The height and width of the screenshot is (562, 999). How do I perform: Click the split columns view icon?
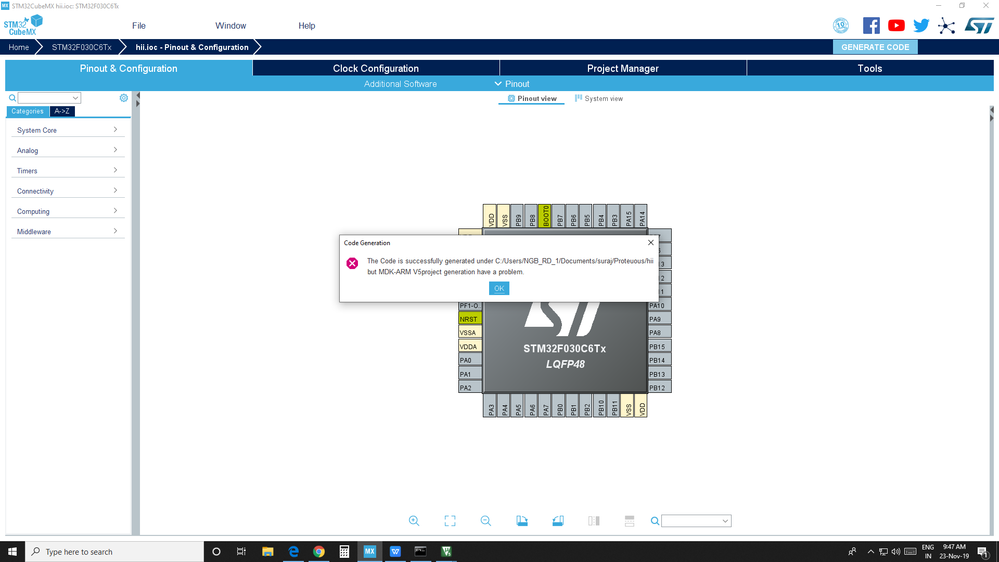pos(594,521)
